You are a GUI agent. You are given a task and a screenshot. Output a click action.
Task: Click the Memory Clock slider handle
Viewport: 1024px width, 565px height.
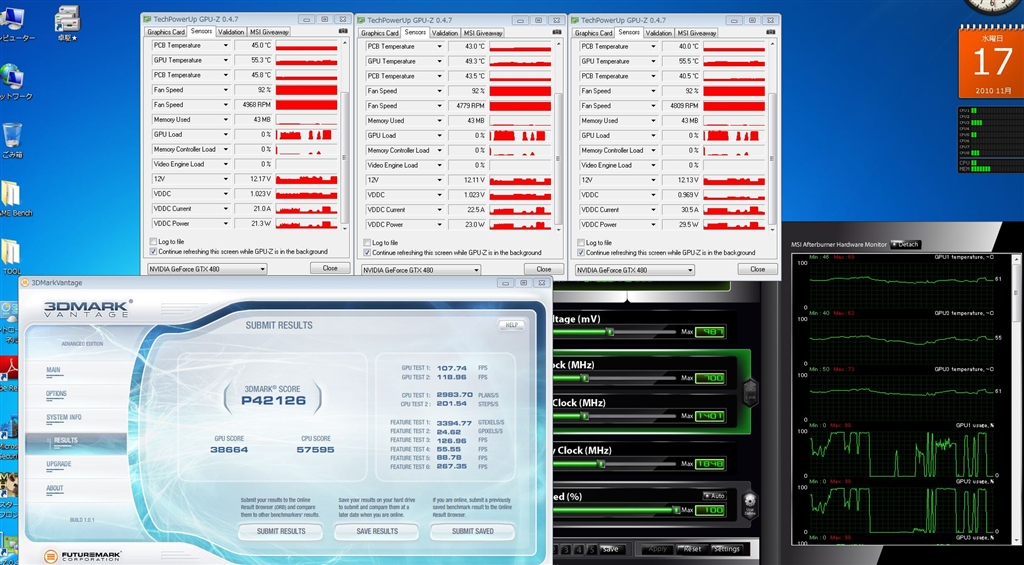click(x=601, y=464)
